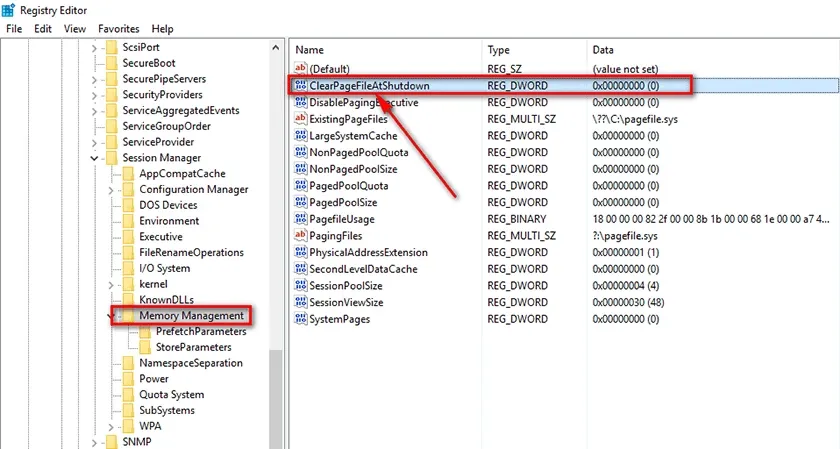Click the tree pane scroll up arrow
Screen dimensions: 840x449
(x=276, y=48)
